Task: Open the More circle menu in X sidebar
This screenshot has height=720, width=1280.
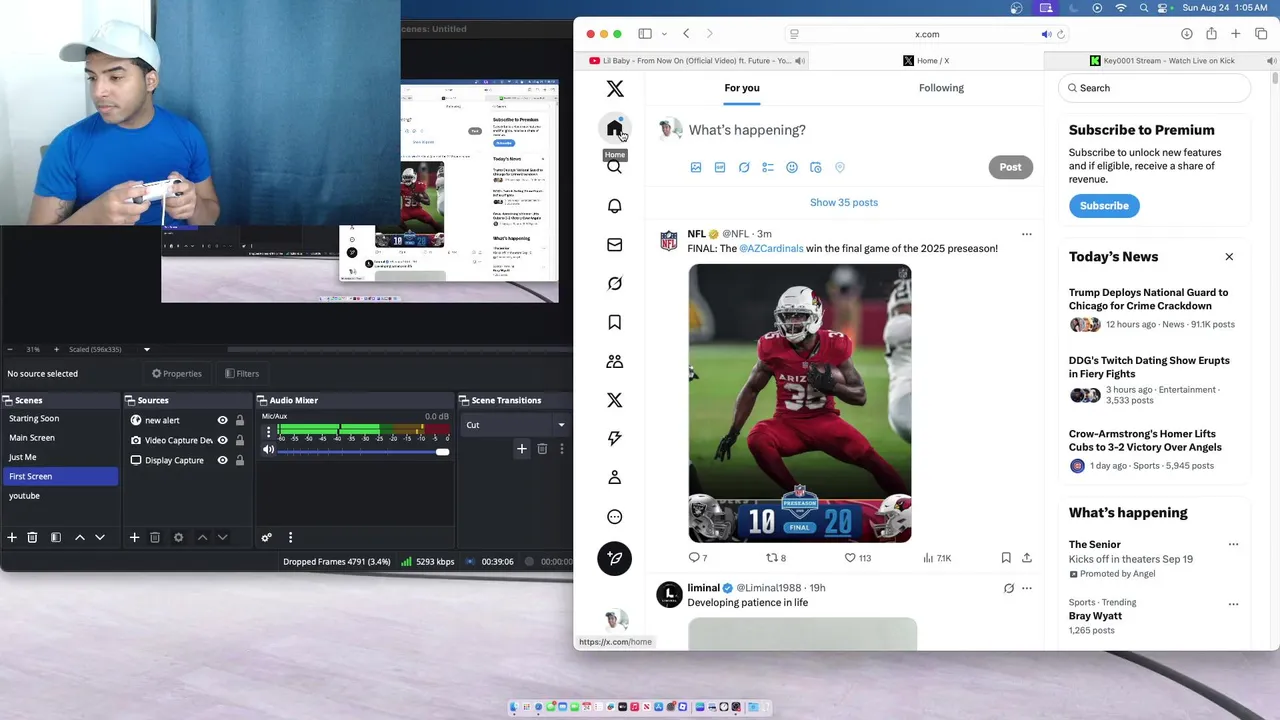Action: pos(614,516)
